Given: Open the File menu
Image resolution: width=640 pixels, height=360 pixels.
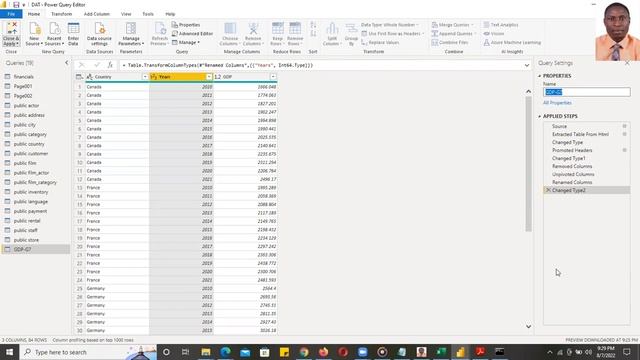Looking at the screenshot, I should pyautogui.click(x=11, y=14).
